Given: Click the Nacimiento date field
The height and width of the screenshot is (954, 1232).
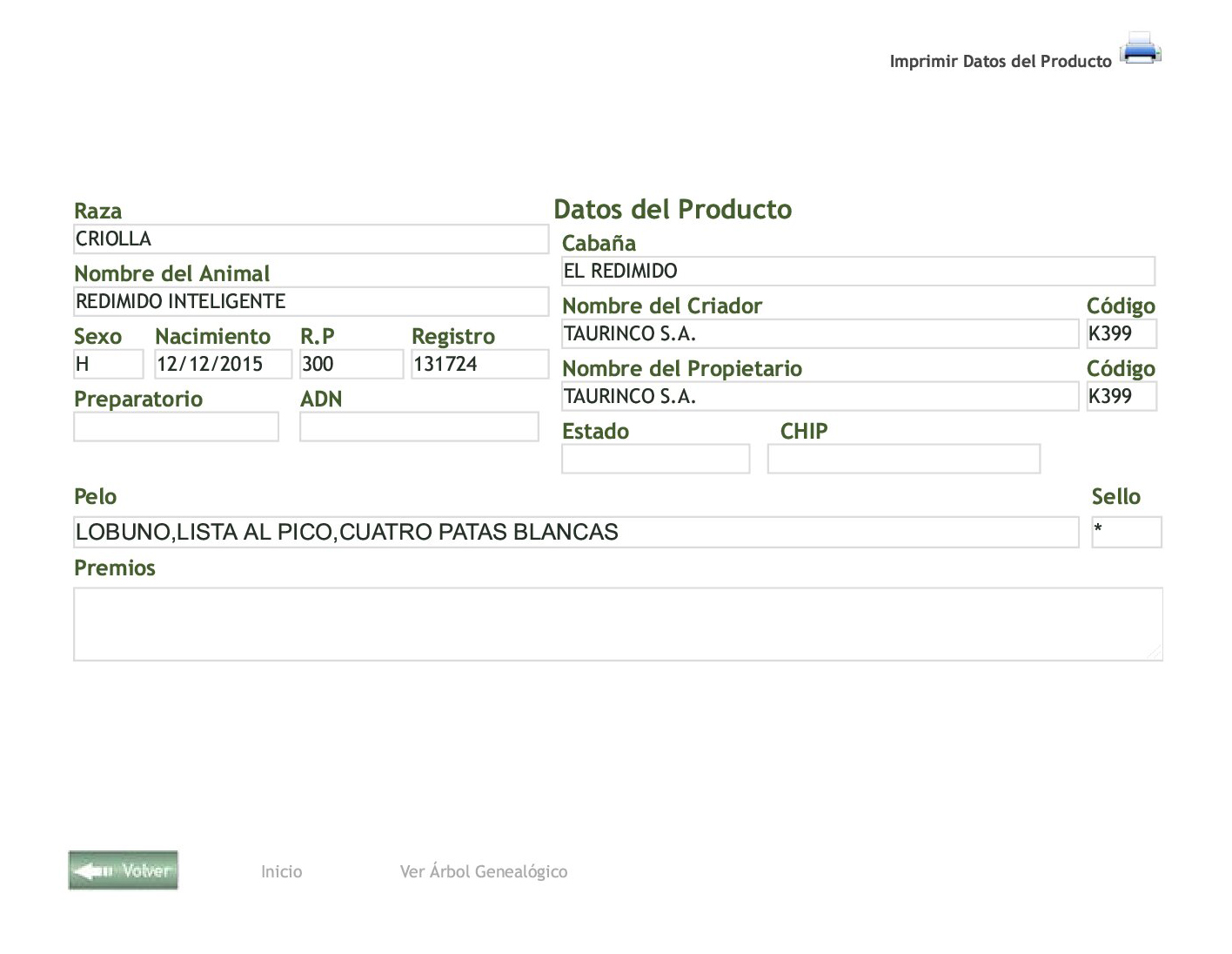Looking at the screenshot, I should tap(223, 364).
